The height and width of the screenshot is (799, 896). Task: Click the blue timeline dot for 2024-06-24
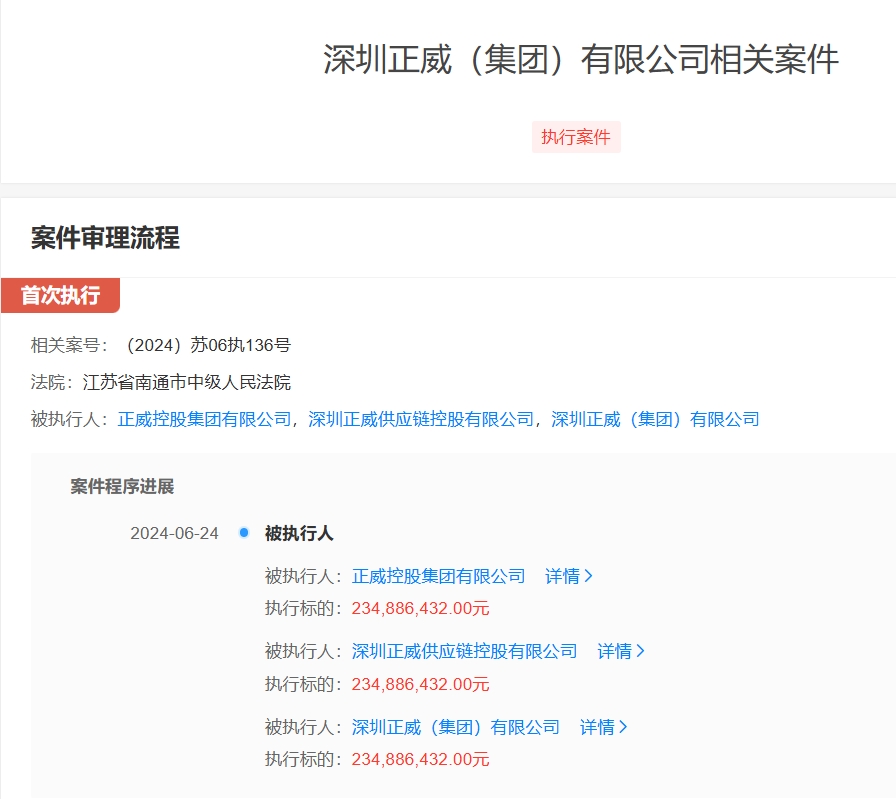(244, 533)
